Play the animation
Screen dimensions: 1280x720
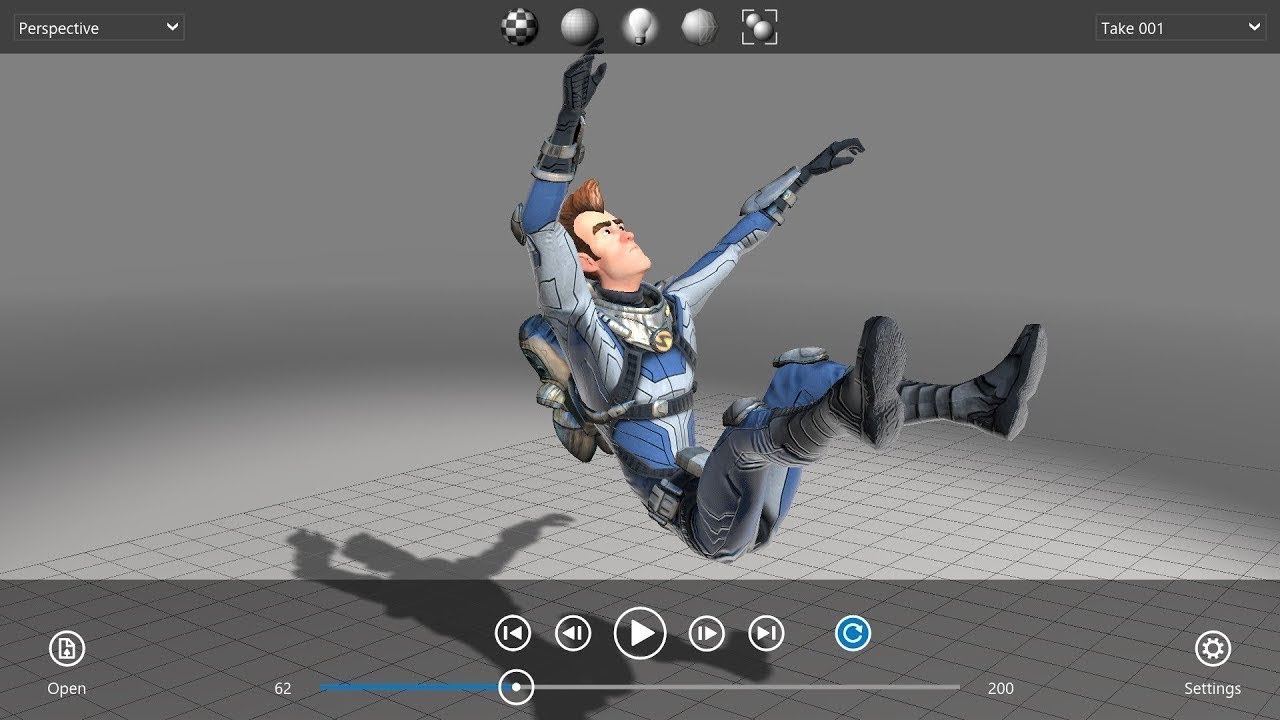(x=640, y=633)
